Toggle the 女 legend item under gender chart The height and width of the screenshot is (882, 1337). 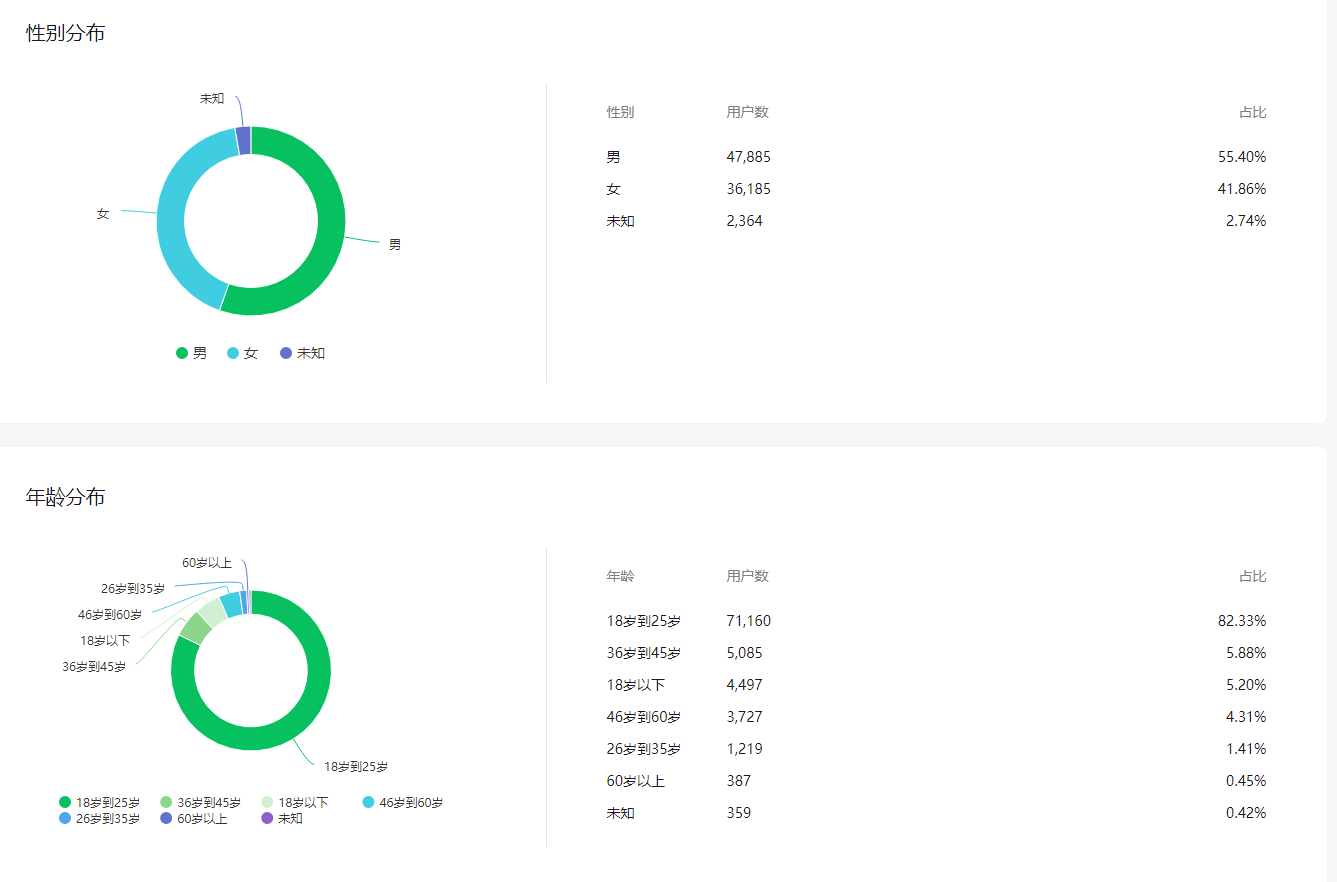pos(243,353)
